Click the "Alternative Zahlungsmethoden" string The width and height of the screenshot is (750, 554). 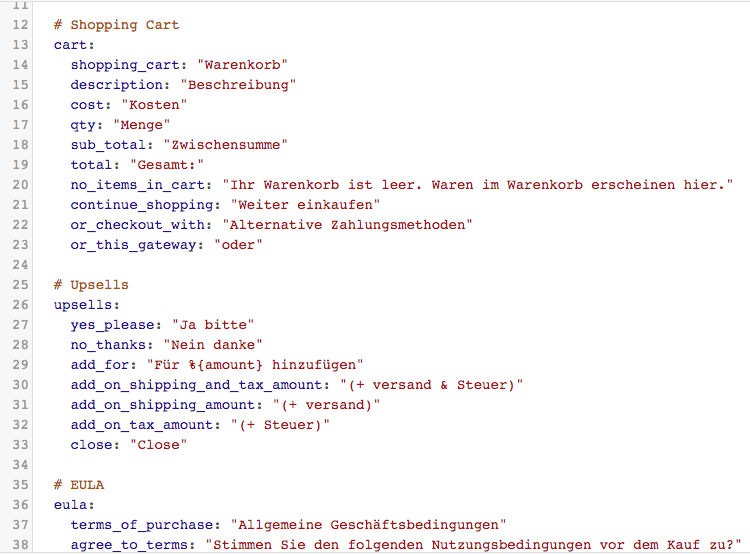click(x=346, y=225)
